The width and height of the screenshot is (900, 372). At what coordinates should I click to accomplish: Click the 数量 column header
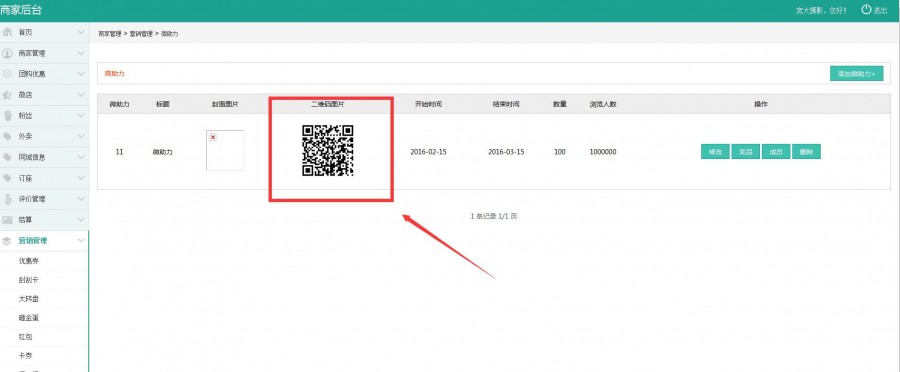click(x=560, y=104)
